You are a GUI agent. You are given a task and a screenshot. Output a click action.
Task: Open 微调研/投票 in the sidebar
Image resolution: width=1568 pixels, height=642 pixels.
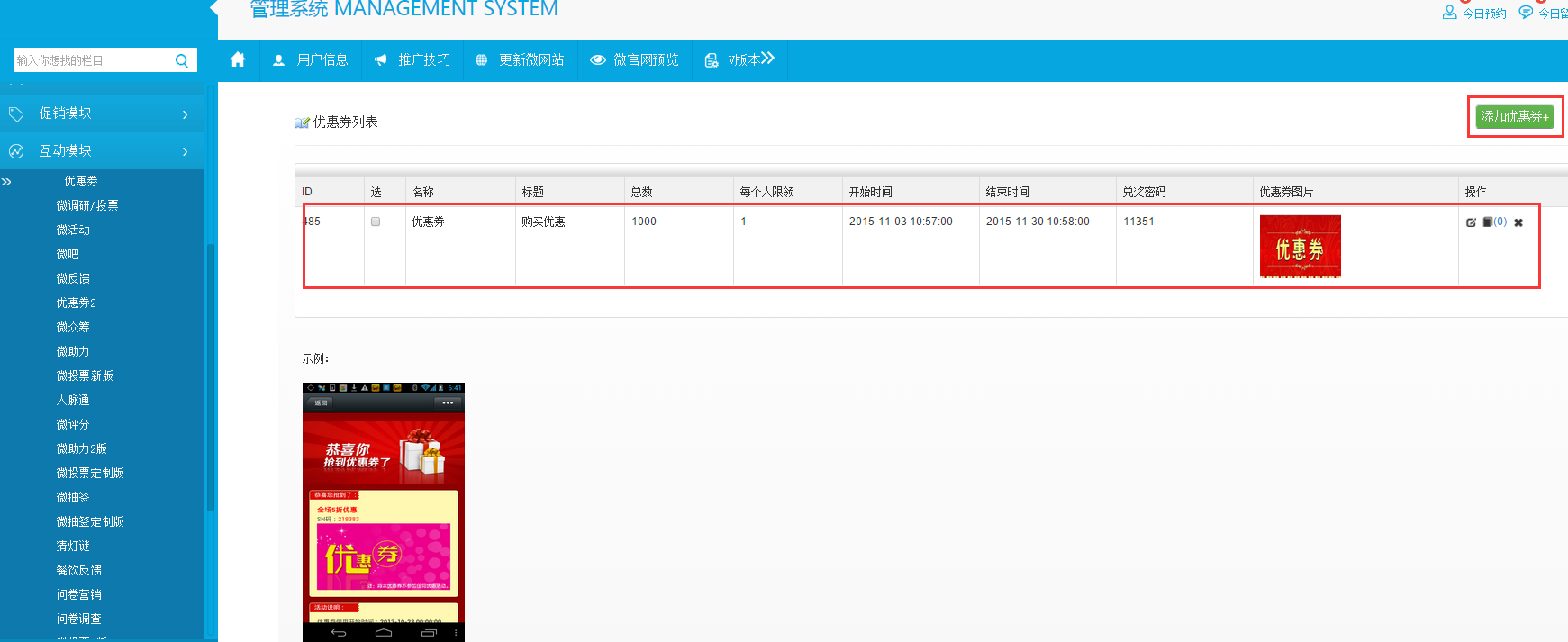click(x=87, y=205)
